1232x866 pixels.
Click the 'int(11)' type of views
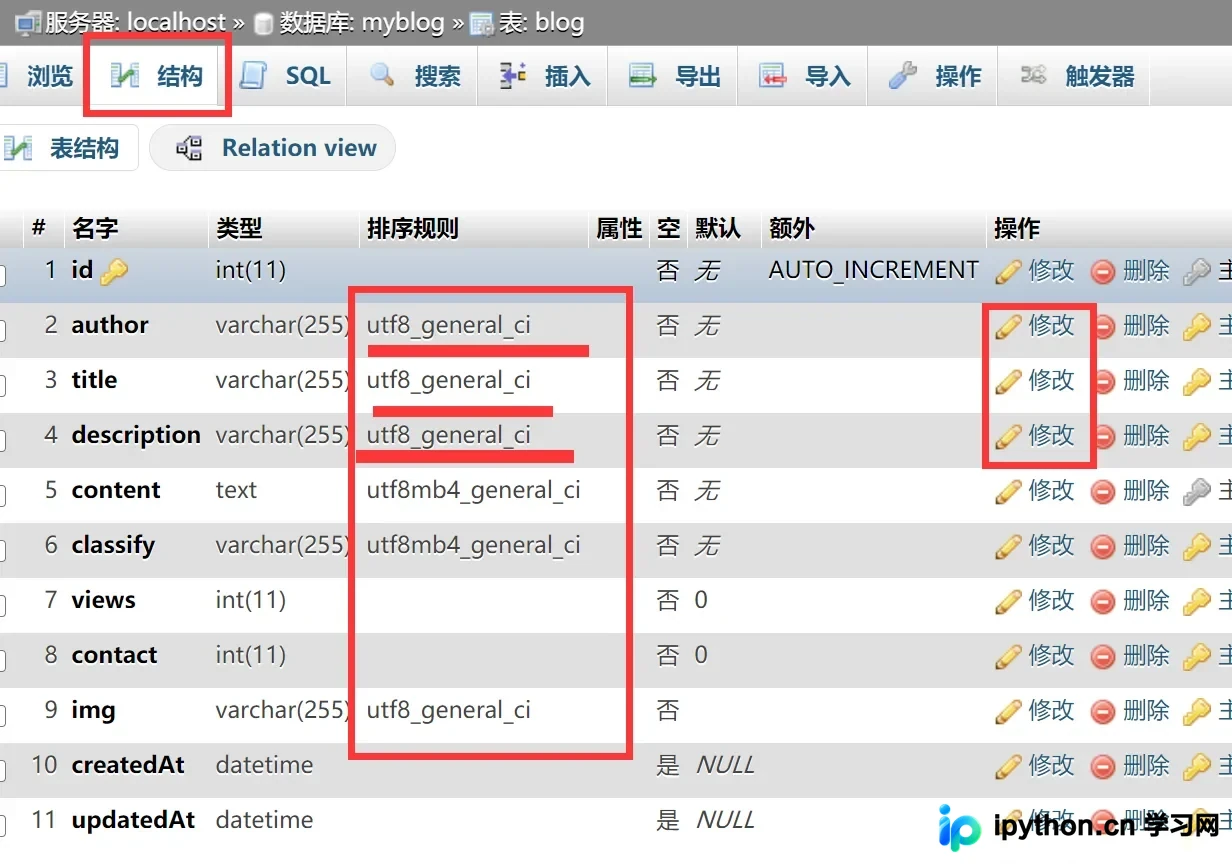250,600
